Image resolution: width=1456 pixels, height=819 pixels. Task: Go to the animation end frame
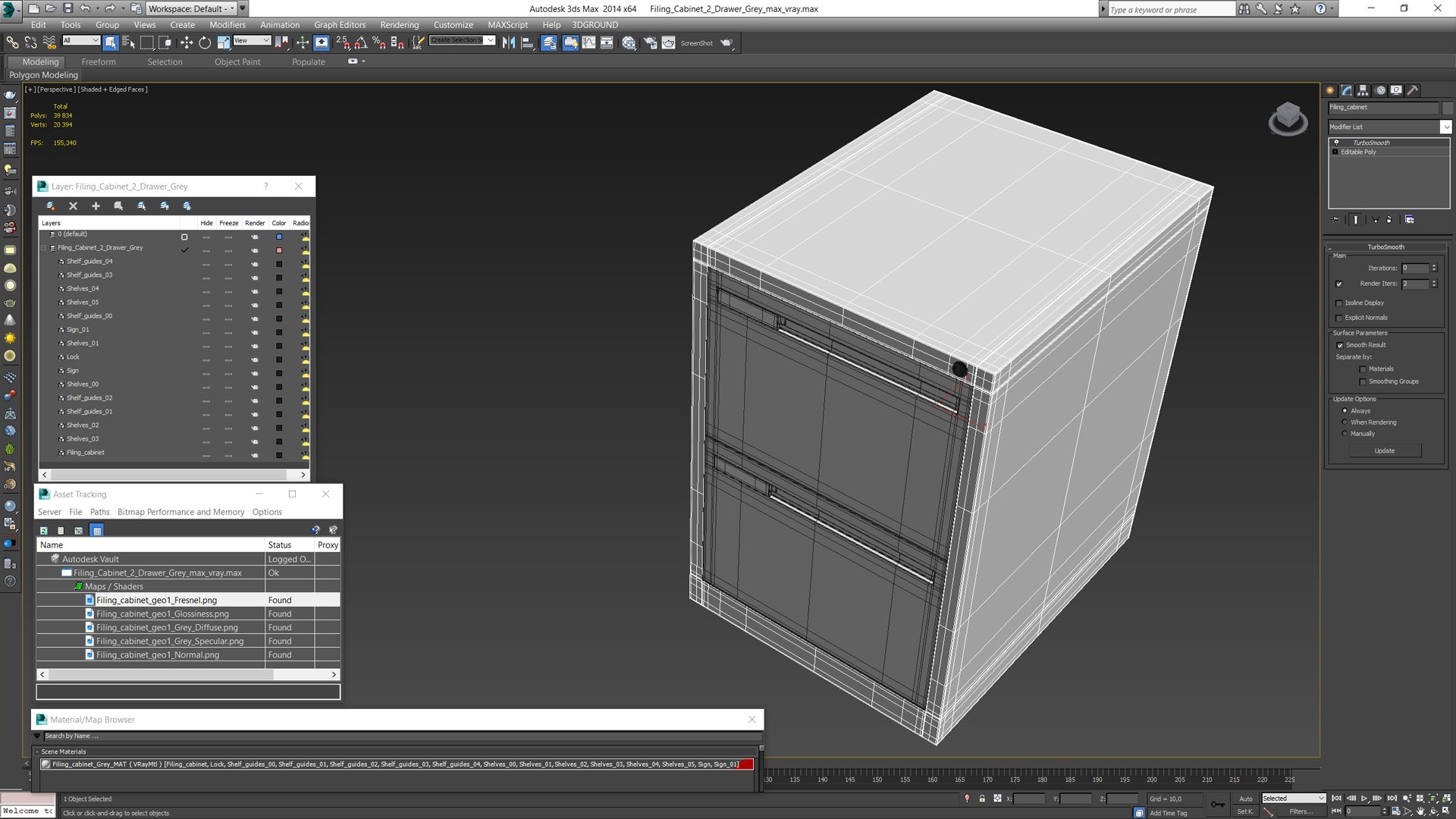(1392, 798)
